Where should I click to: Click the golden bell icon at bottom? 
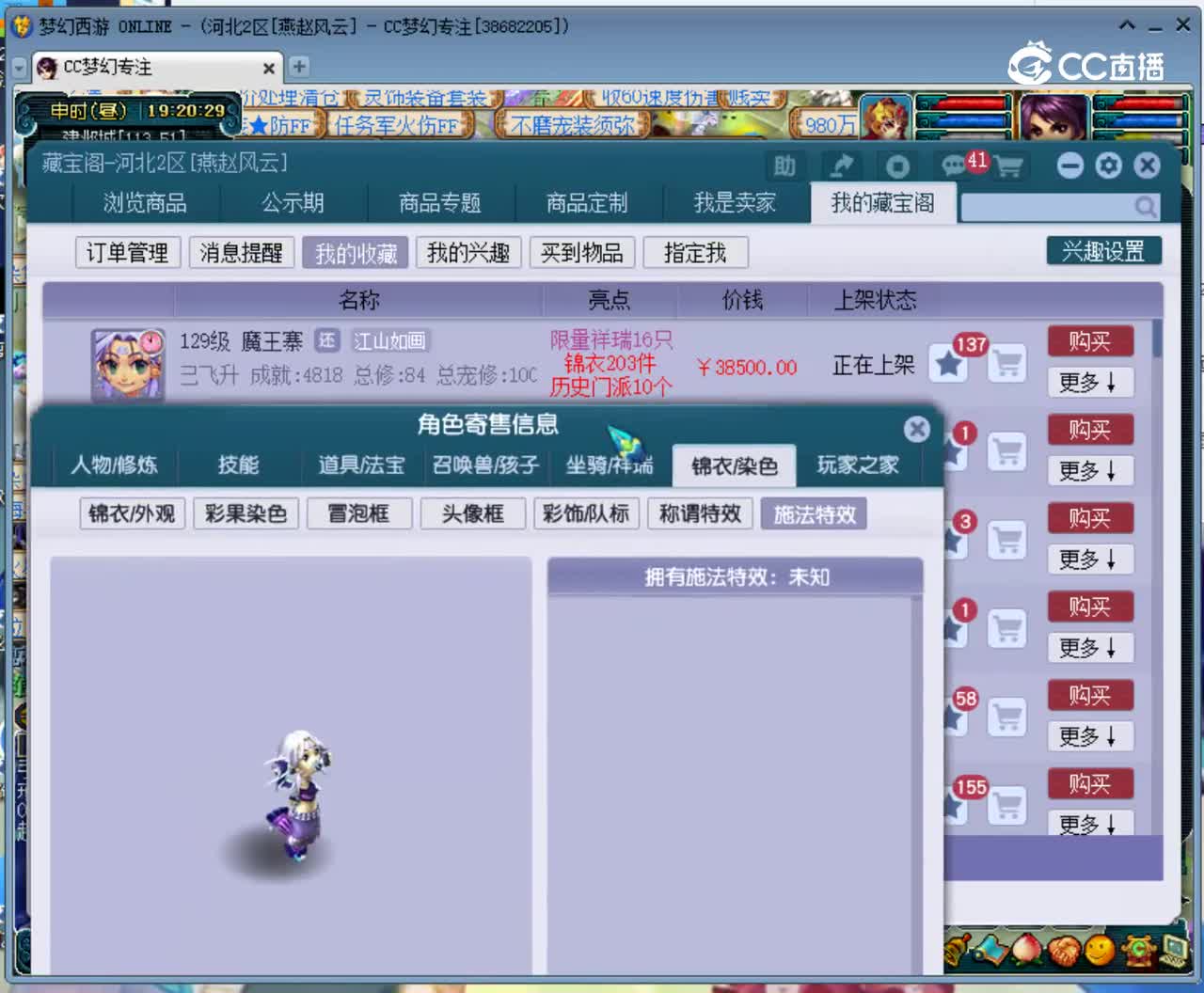tap(958, 950)
